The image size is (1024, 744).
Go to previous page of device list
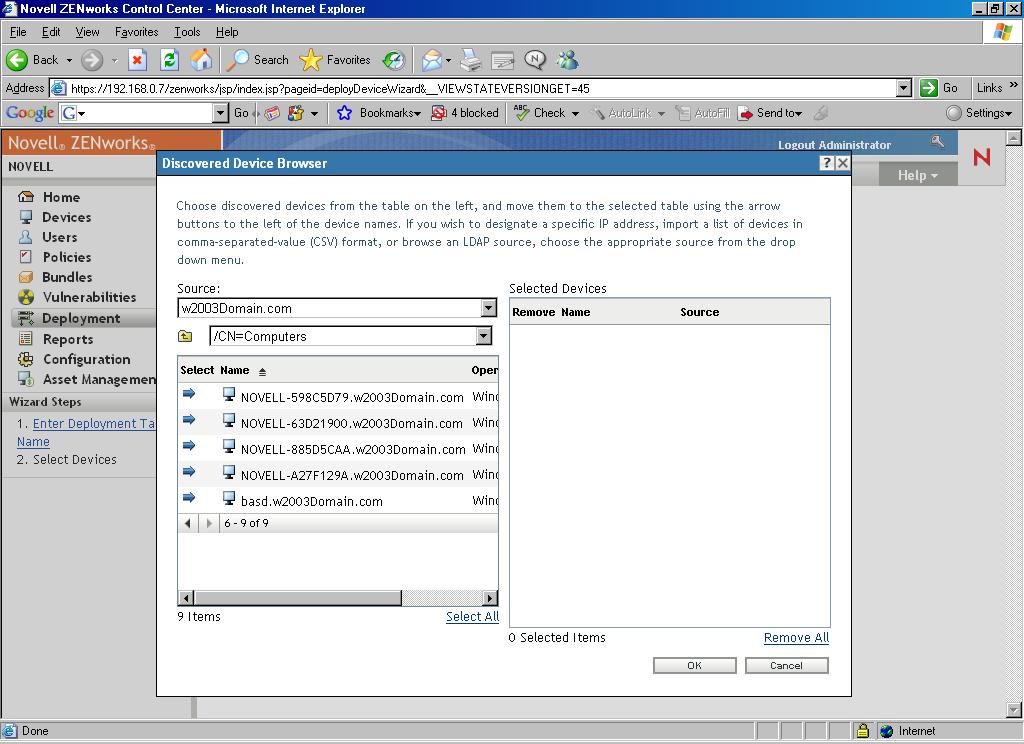tap(188, 523)
